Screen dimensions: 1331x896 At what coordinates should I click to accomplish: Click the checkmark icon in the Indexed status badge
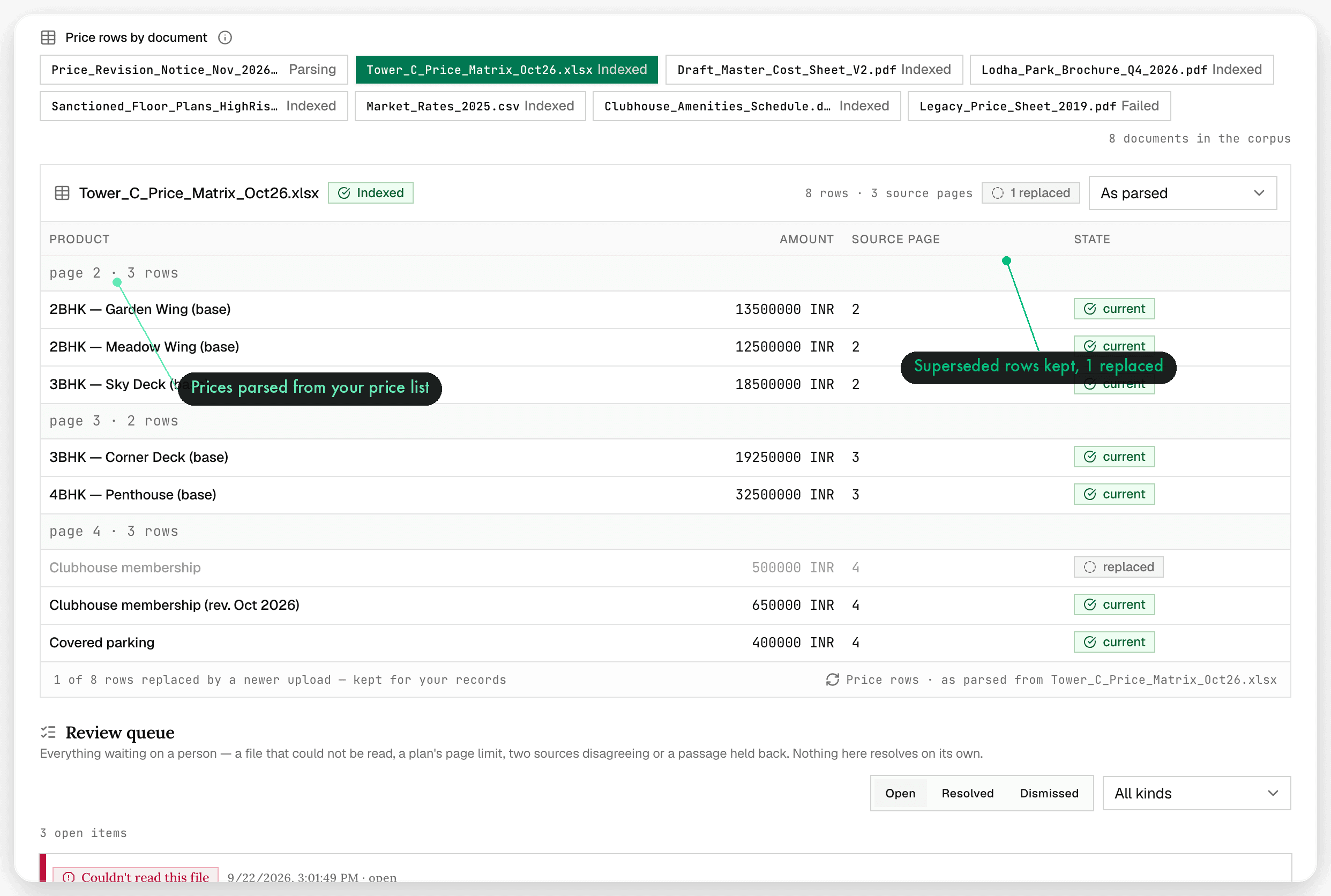tap(344, 193)
